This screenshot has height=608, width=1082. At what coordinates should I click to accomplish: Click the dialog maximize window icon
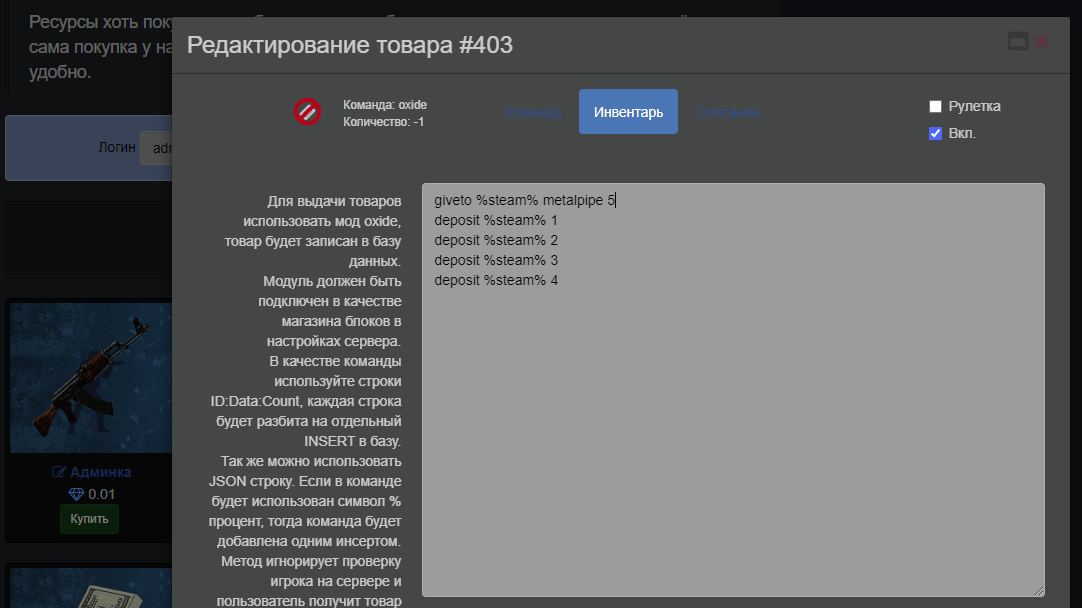pyautogui.click(x=1018, y=42)
